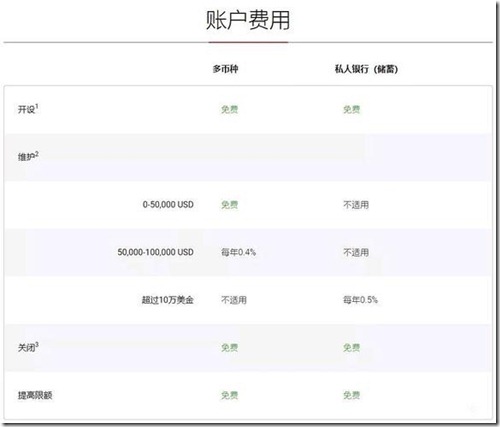Viewport: 500px width, 427px height.
Task: Click the 每年0.5% fee value
Action: coord(360,300)
